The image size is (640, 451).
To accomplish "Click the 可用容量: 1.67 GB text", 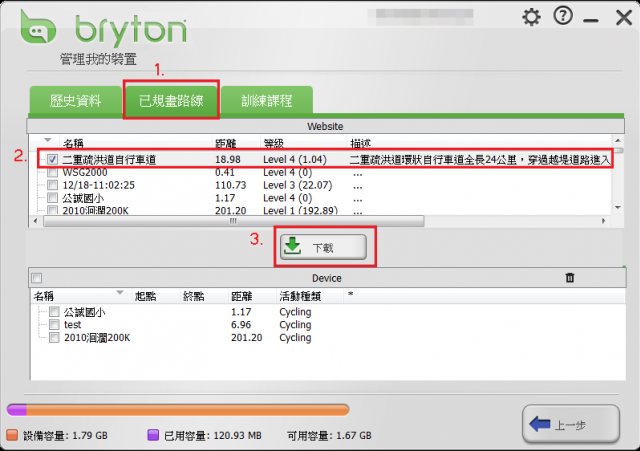I will coord(329,436).
